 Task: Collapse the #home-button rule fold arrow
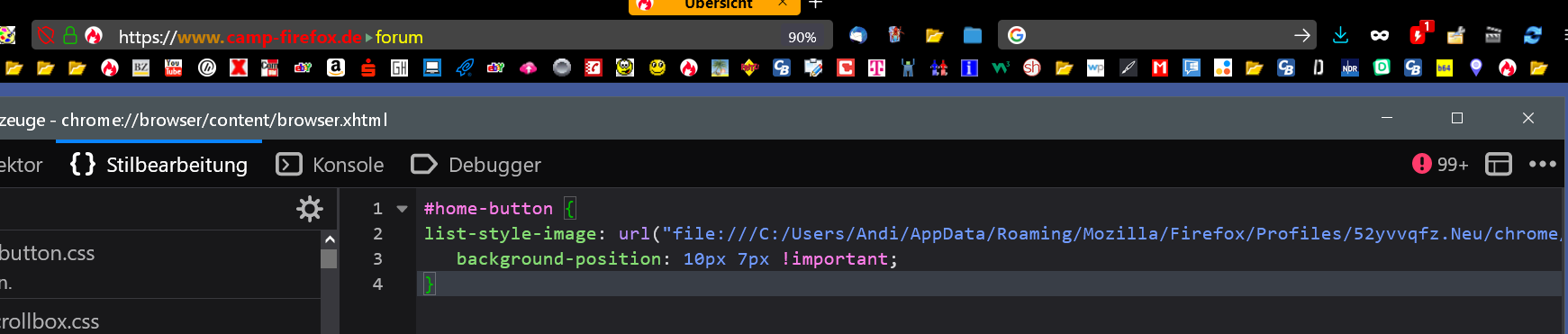[x=402, y=209]
